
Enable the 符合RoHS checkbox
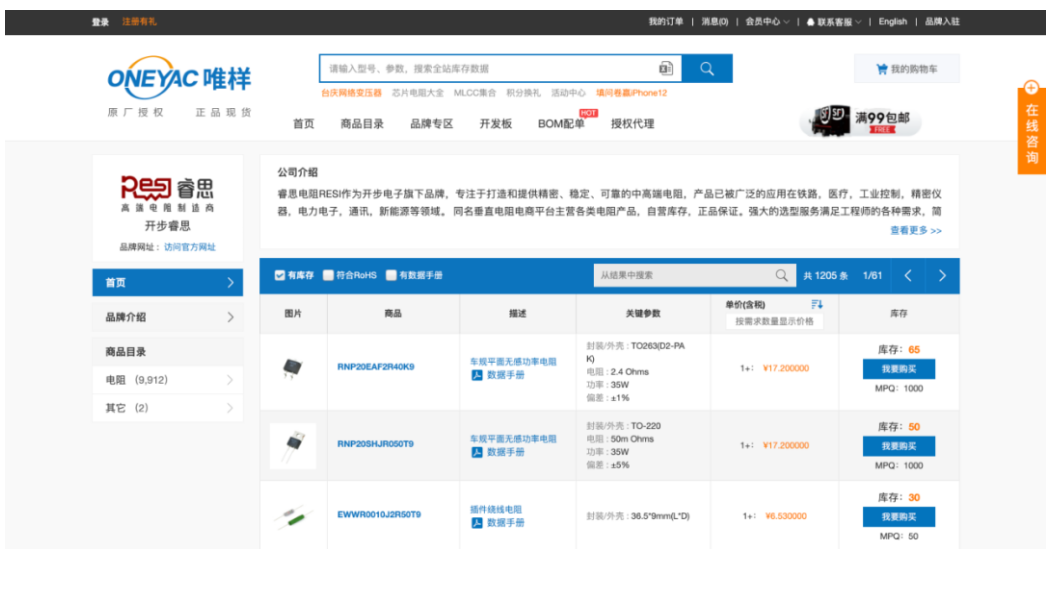pyautogui.click(x=328, y=275)
